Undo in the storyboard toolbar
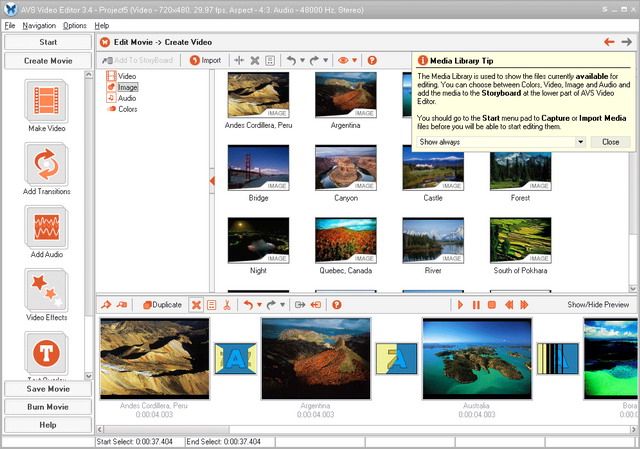640x449 pixels. [248, 305]
